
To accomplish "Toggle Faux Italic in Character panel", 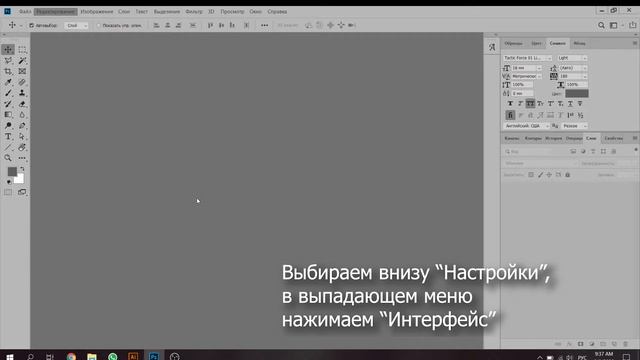I will coord(520,104).
